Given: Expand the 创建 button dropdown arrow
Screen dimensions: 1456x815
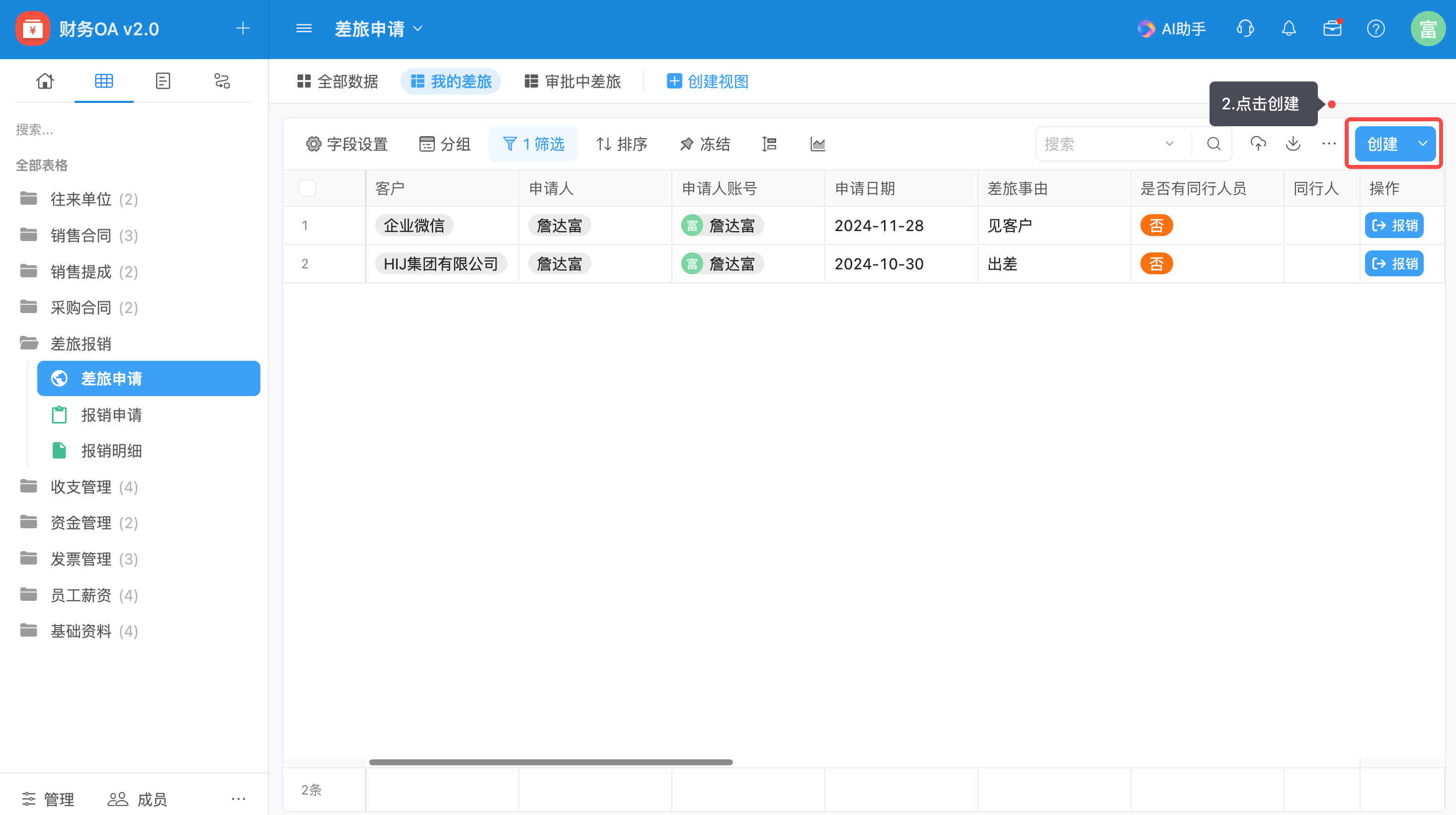Looking at the screenshot, I should coord(1422,144).
